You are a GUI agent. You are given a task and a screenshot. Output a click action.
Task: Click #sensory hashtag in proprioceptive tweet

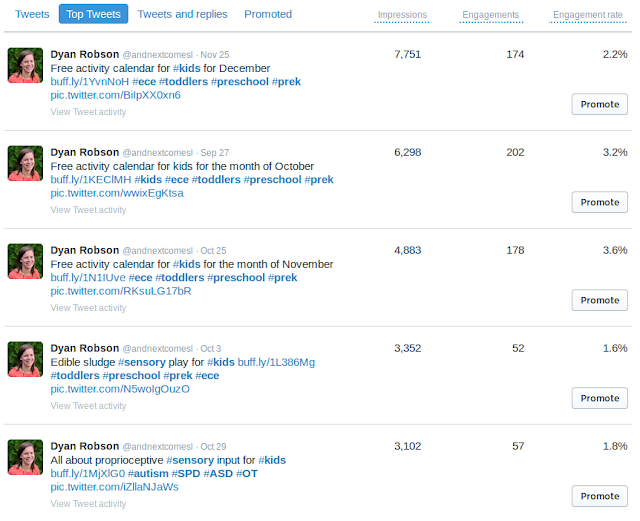point(190,460)
